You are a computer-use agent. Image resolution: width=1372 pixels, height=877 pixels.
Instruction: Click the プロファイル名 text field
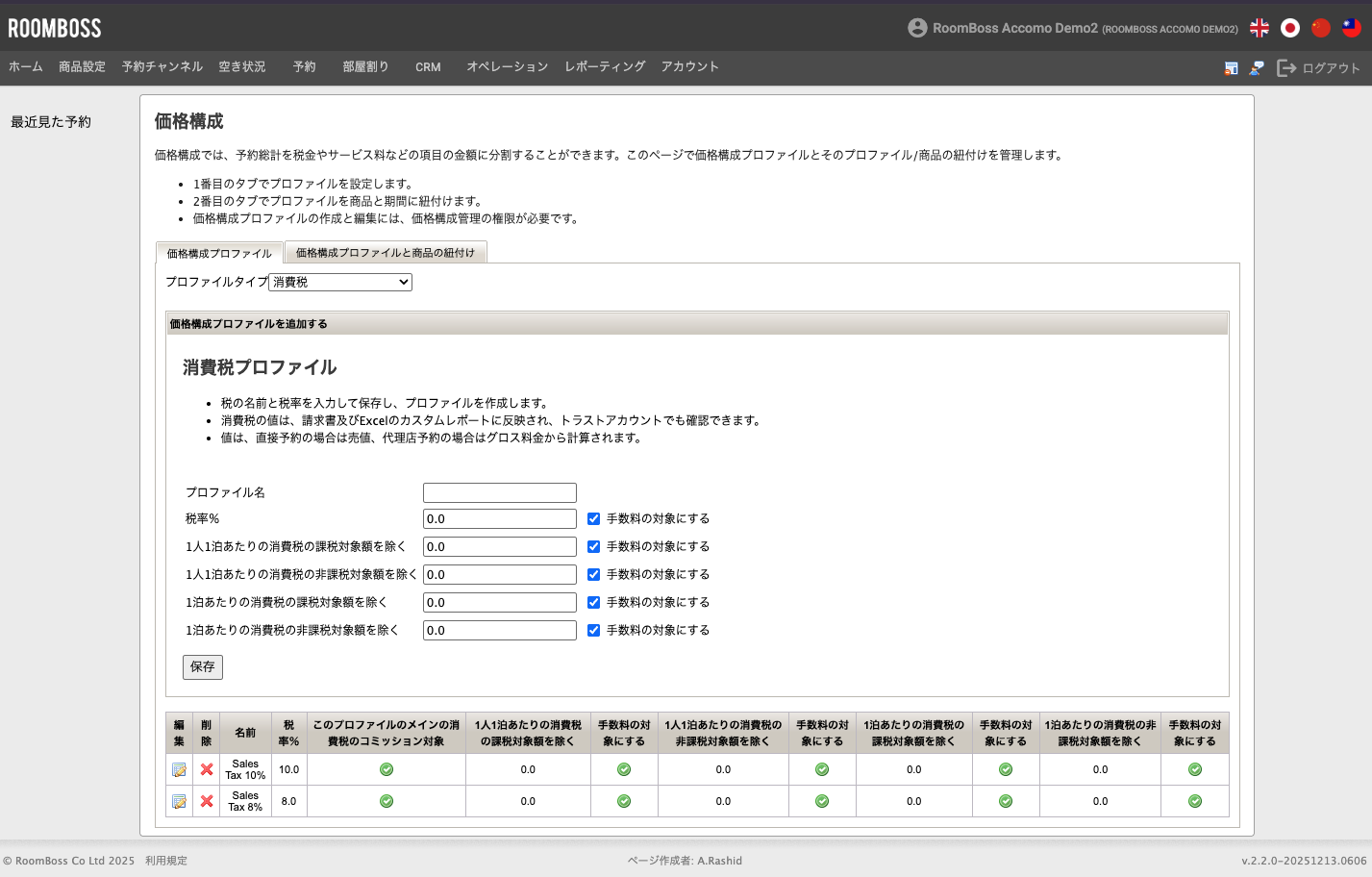click(499, 492)
